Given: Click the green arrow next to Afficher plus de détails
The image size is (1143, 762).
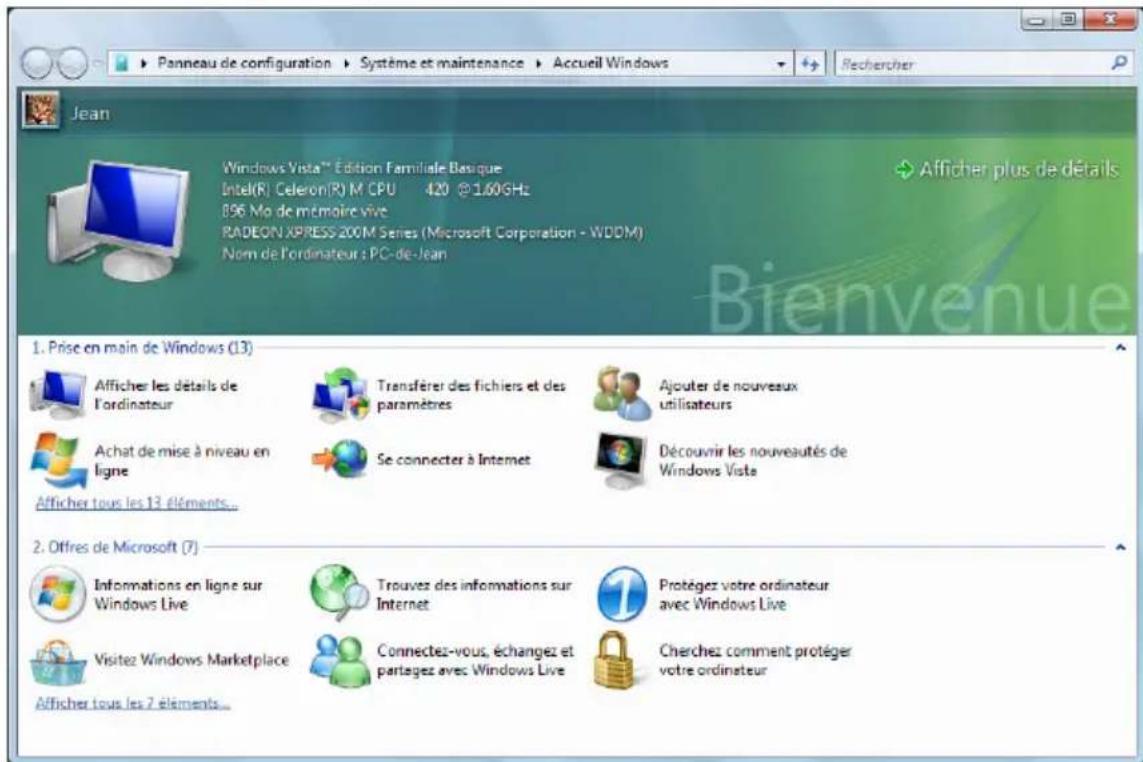Looking at the screenshot, I should 904,169.
